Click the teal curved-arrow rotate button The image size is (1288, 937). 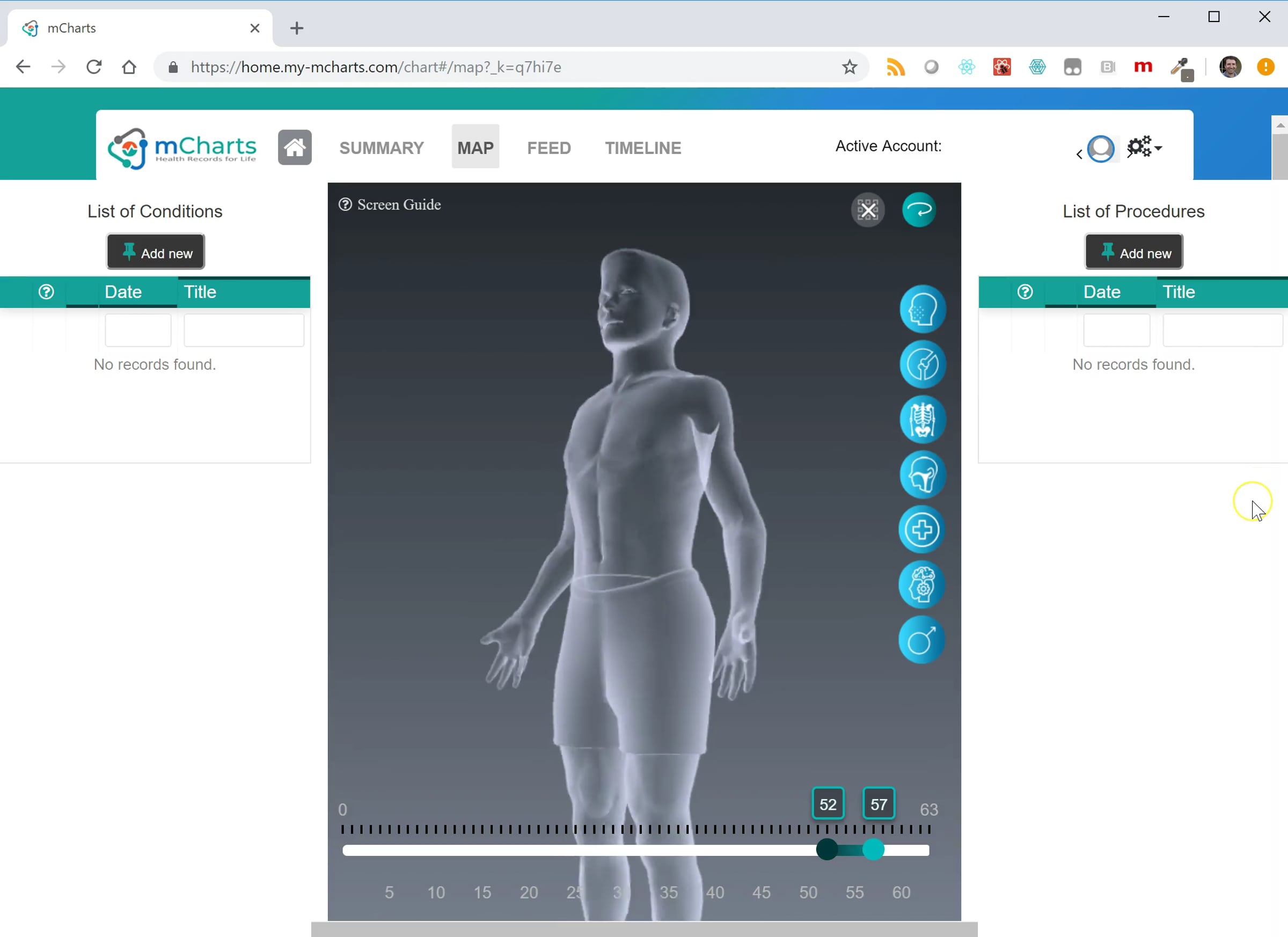tap(919, 210)
